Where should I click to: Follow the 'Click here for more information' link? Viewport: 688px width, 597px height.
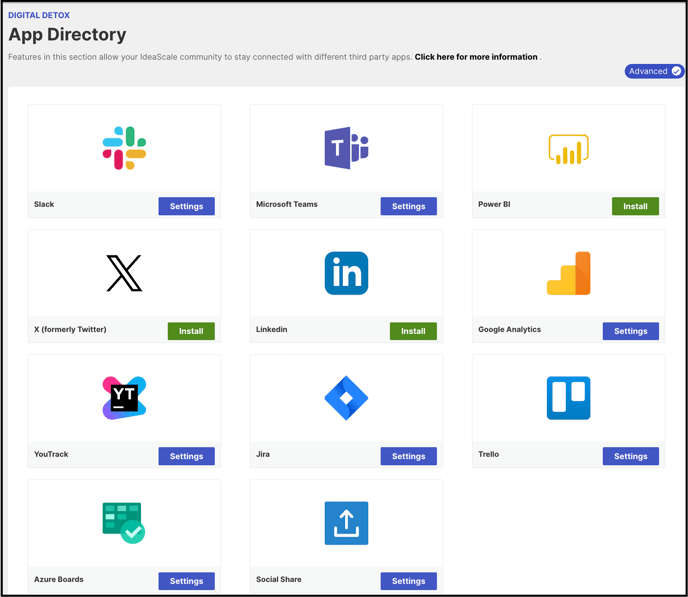[x=476, y=57]
